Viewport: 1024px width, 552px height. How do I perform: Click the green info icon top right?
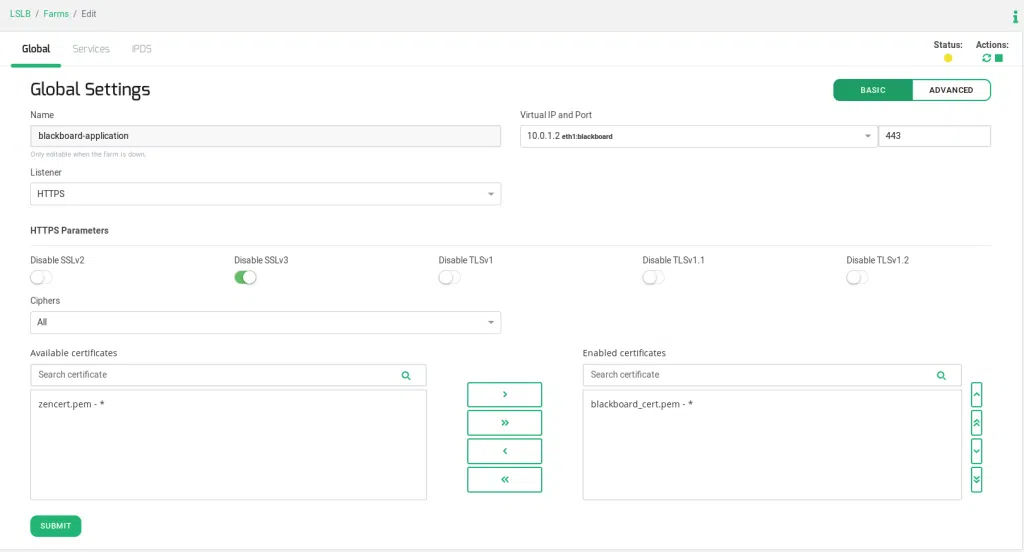[x=1016, y=17]
